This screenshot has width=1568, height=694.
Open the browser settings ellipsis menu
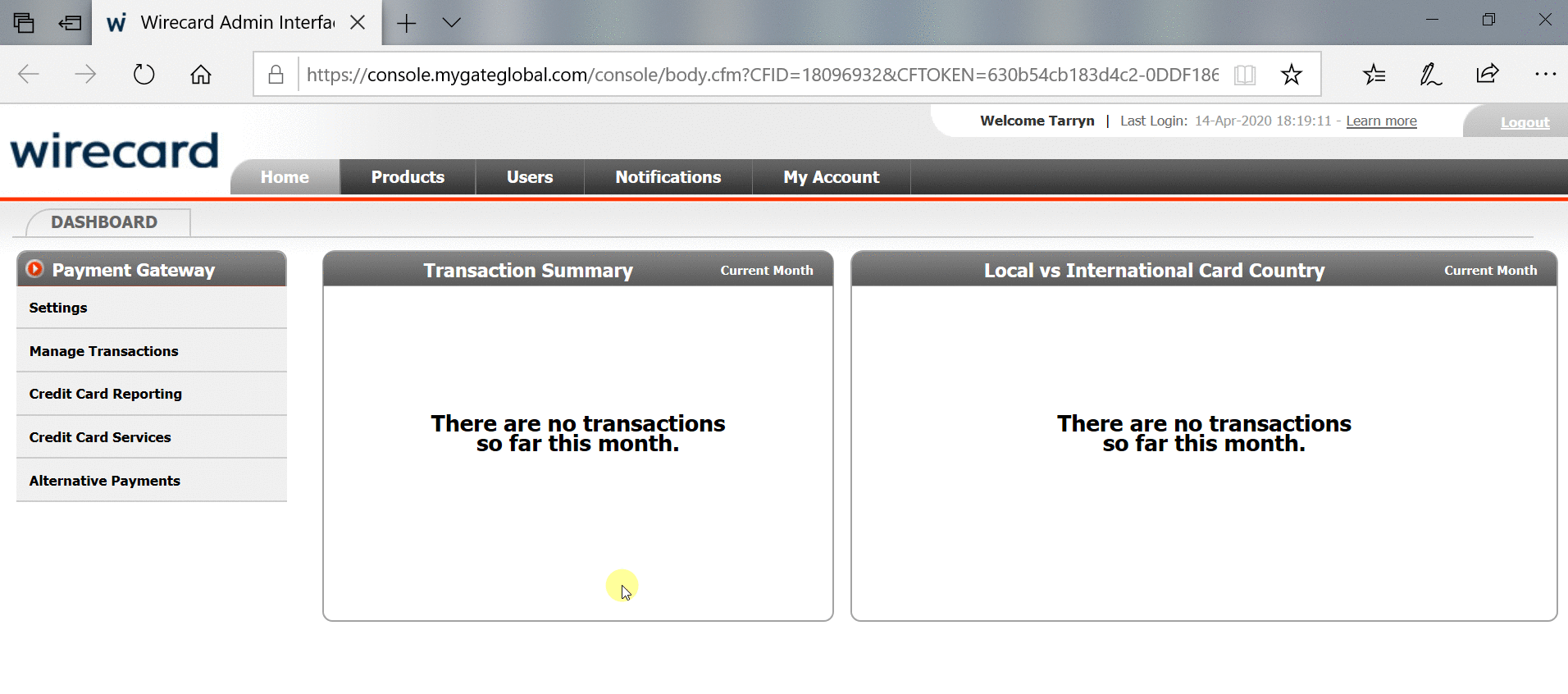[x=1544, y=75]
